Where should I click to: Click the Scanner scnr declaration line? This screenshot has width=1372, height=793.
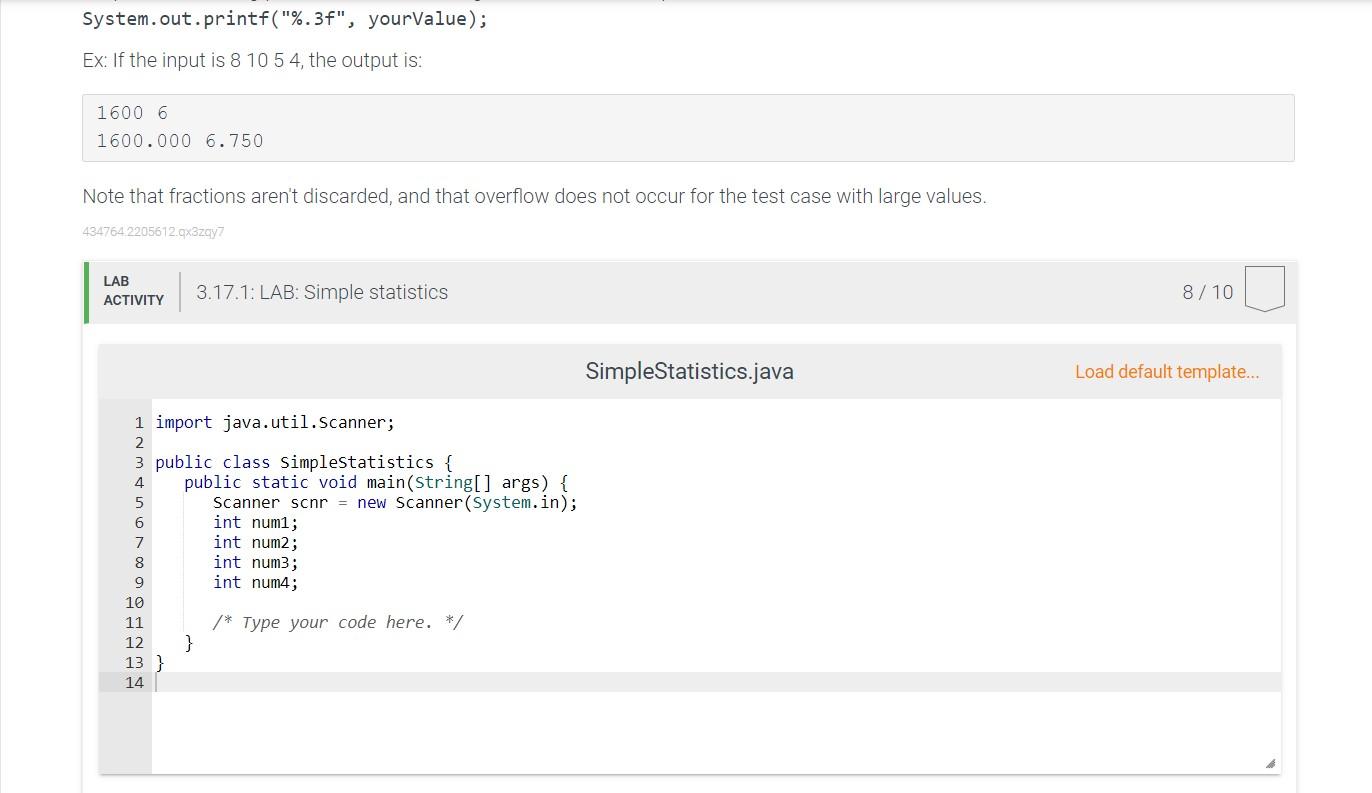point(394,502)
